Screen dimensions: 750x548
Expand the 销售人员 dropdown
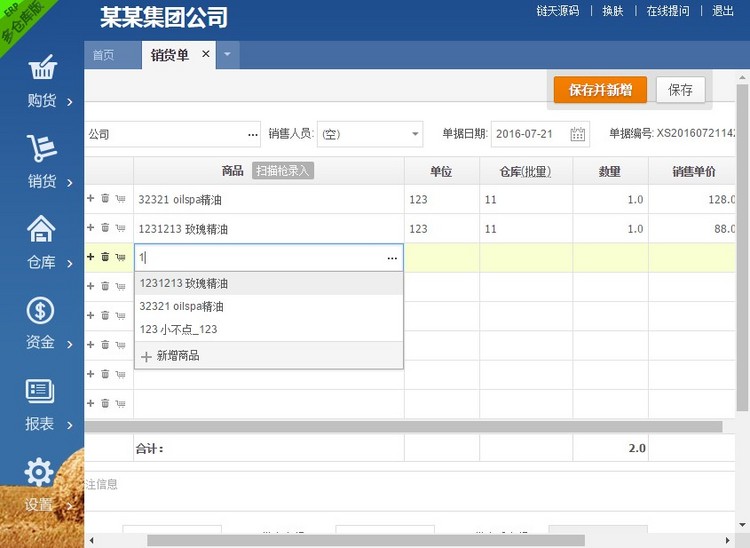416,134
